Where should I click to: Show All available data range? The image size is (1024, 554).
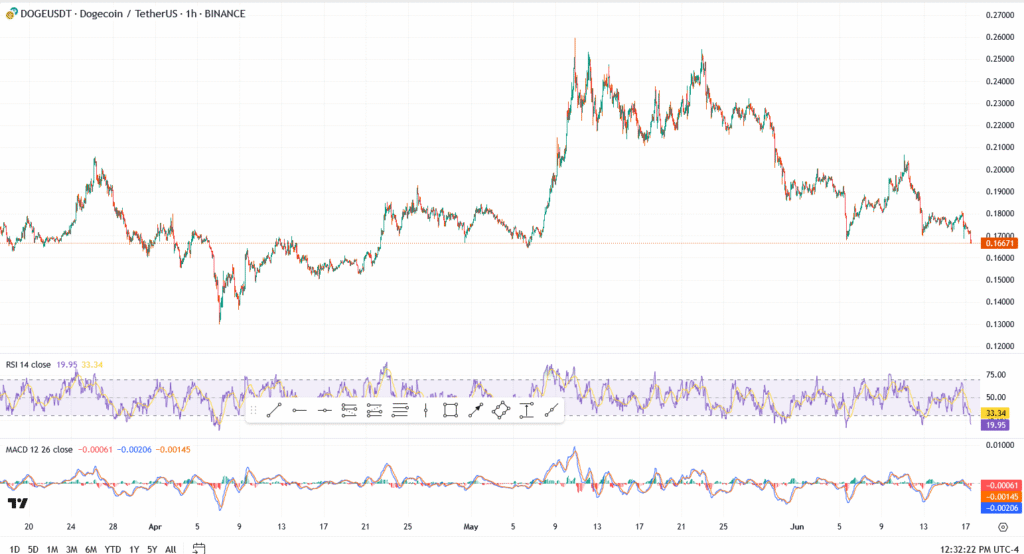(x=170, y=549)
